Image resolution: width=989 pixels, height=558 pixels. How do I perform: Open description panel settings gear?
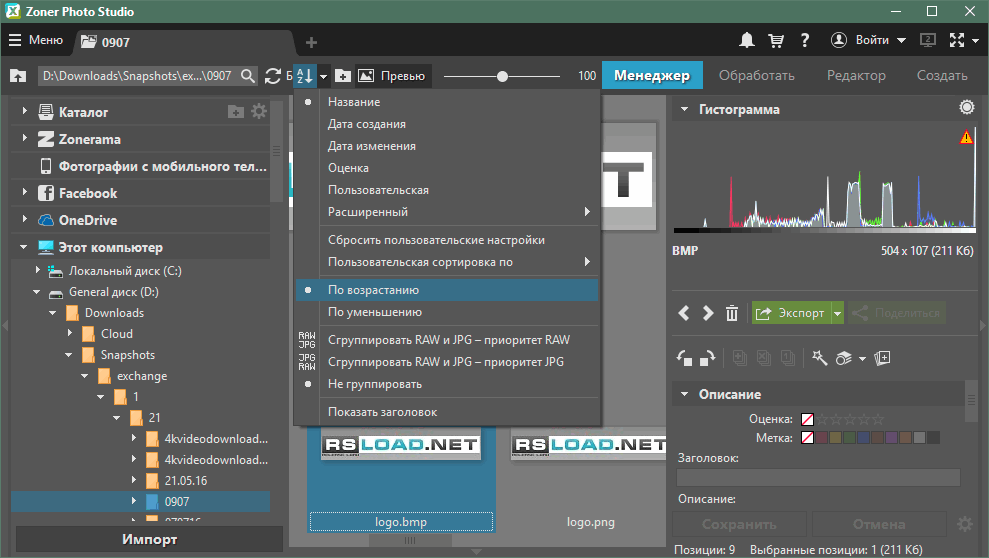click(964, 524)
